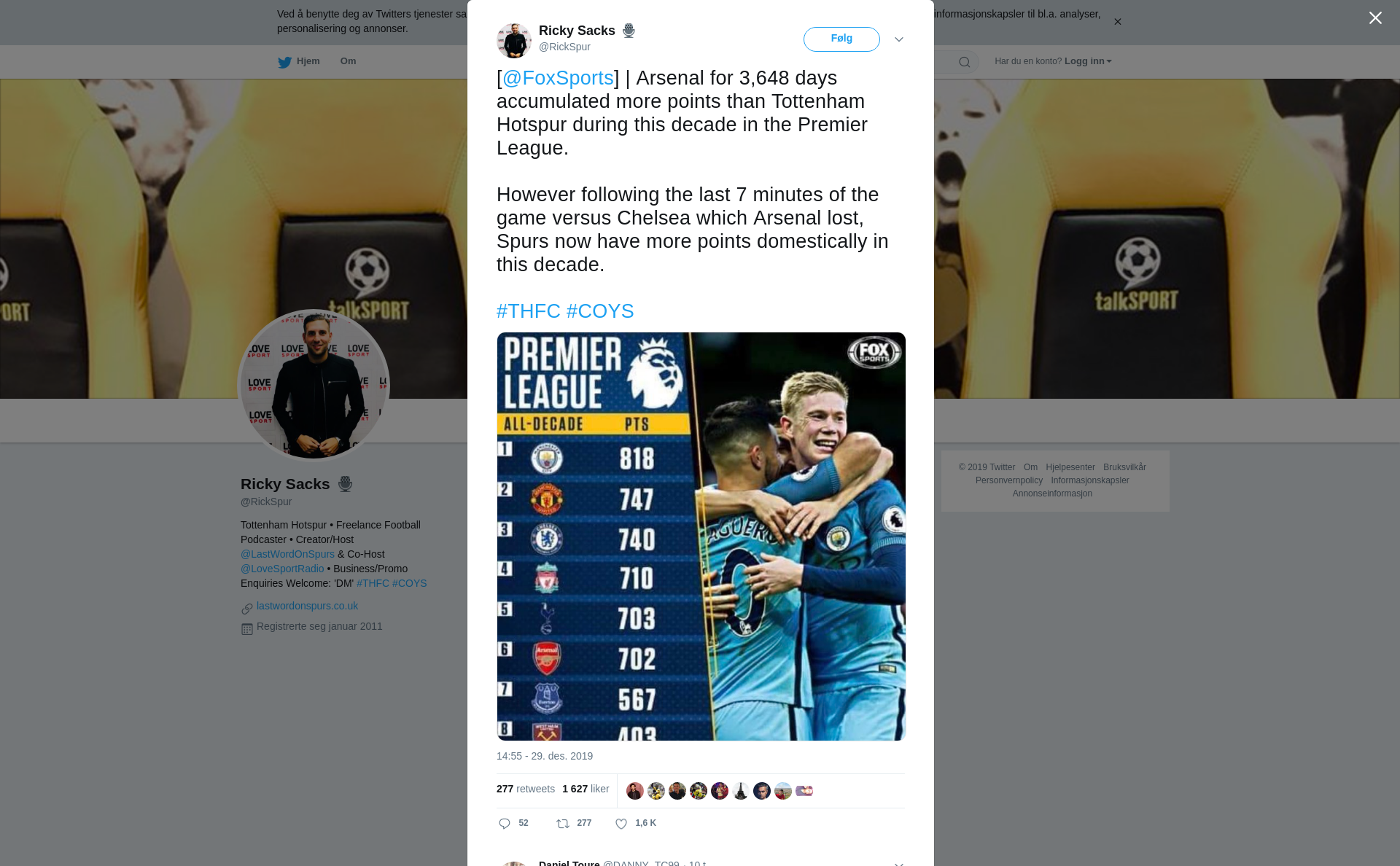Expand options on Daniel Toure reply
Image resolution: width=1400 pixels, height=866 pixels.
pyautogui.click(x=898, y=863)
